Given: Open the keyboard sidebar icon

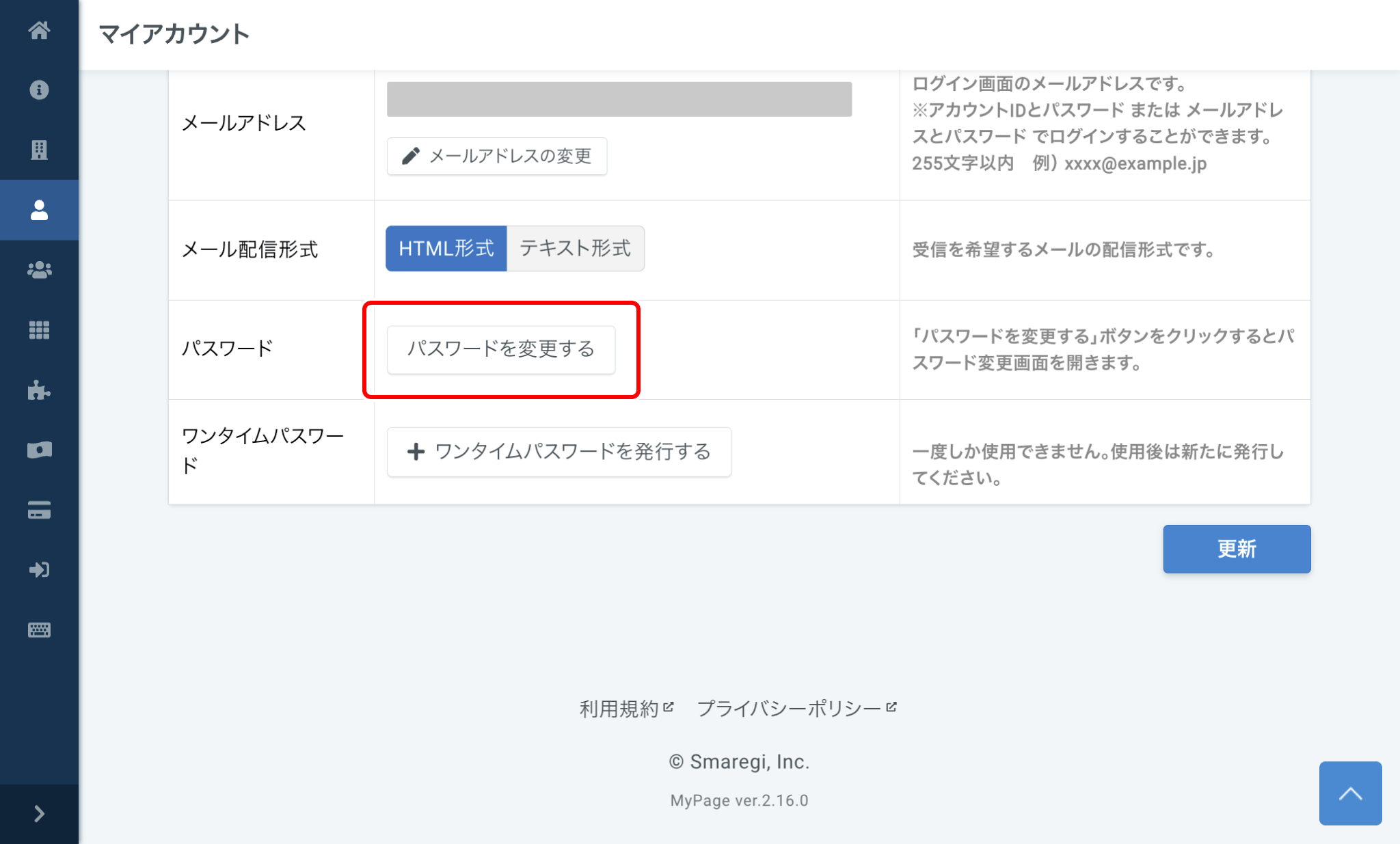Looking at the screenshot, I should click(x=39, y=629).
